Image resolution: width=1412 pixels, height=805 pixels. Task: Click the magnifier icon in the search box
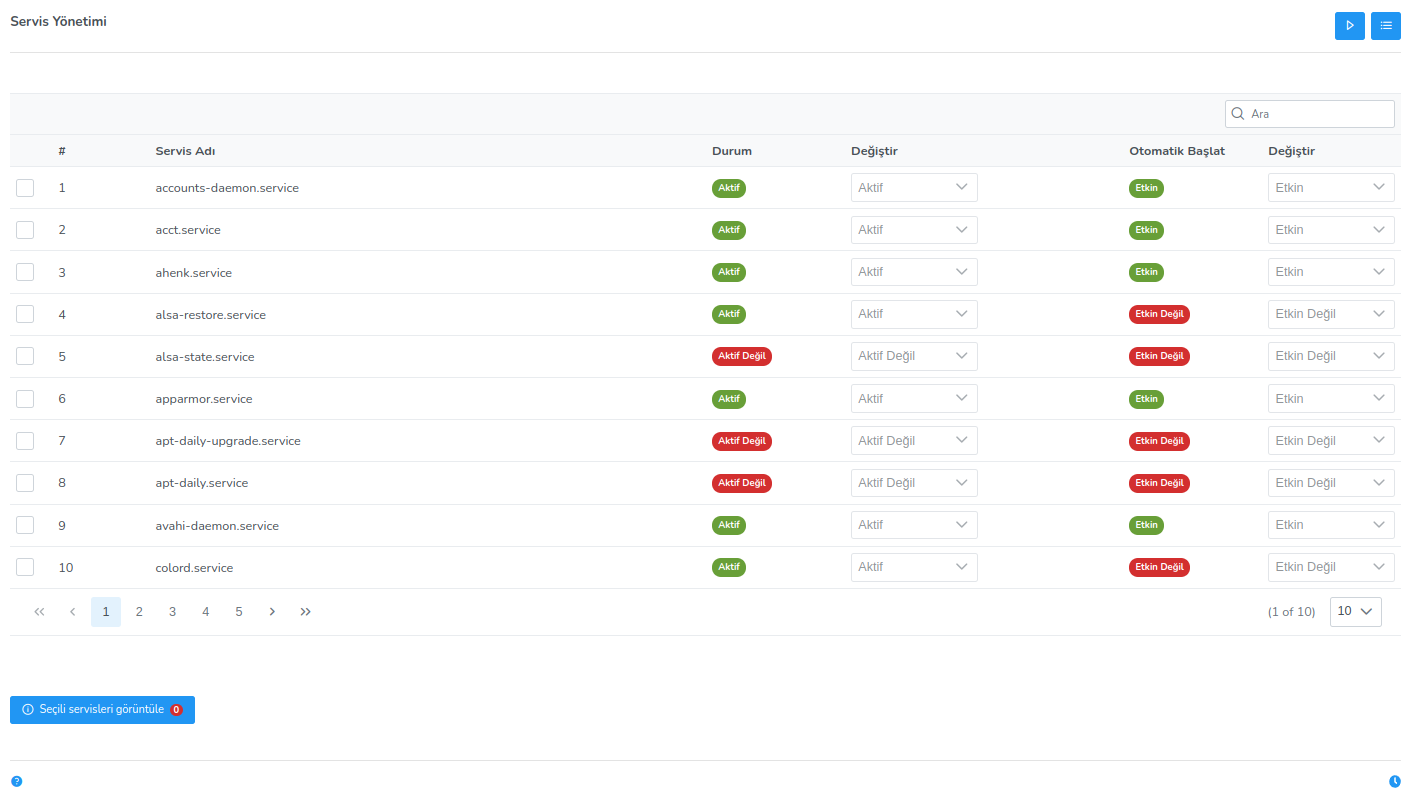(x=1239, y=113)
